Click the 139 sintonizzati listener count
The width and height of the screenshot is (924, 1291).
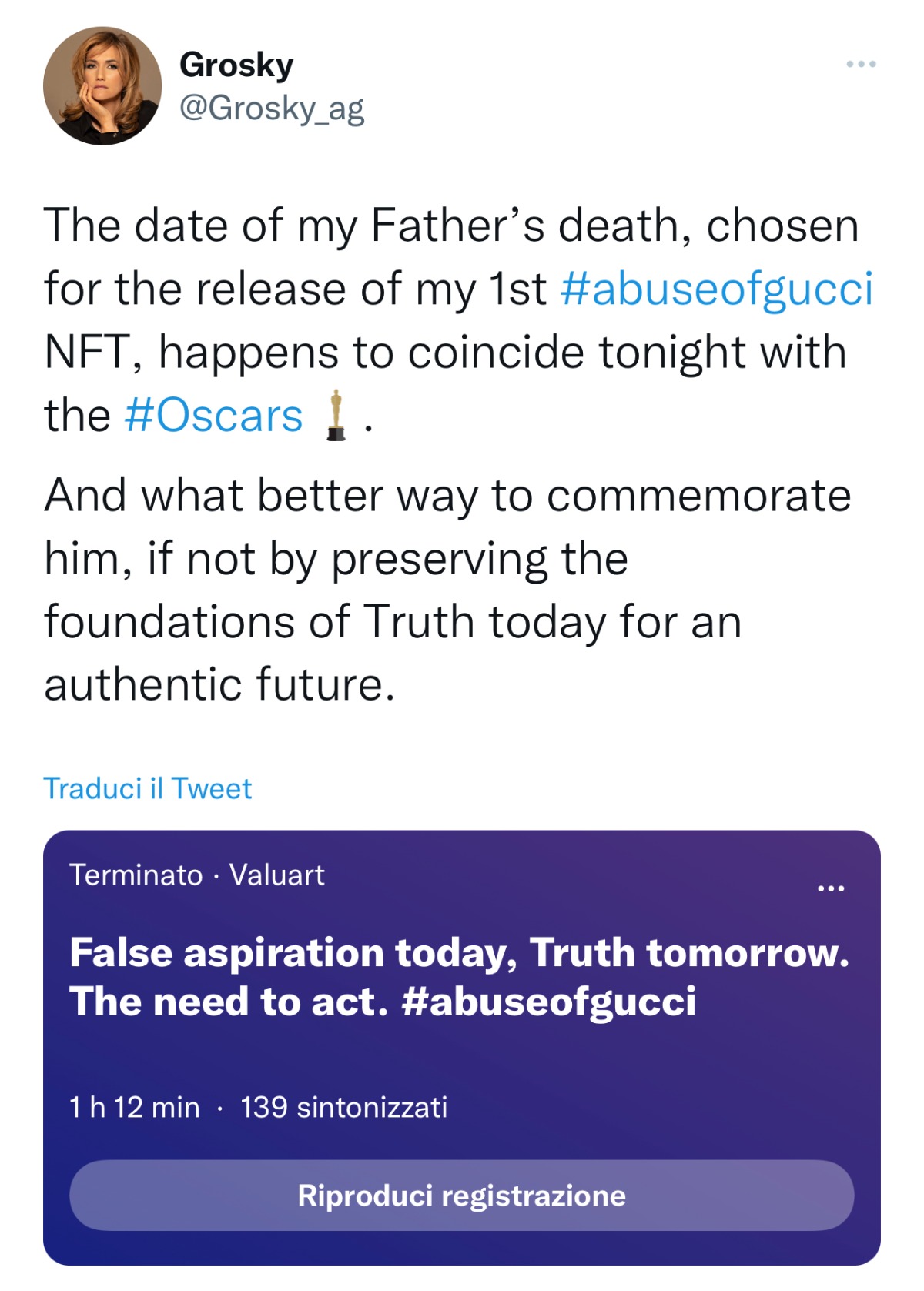click(343, 1108)
